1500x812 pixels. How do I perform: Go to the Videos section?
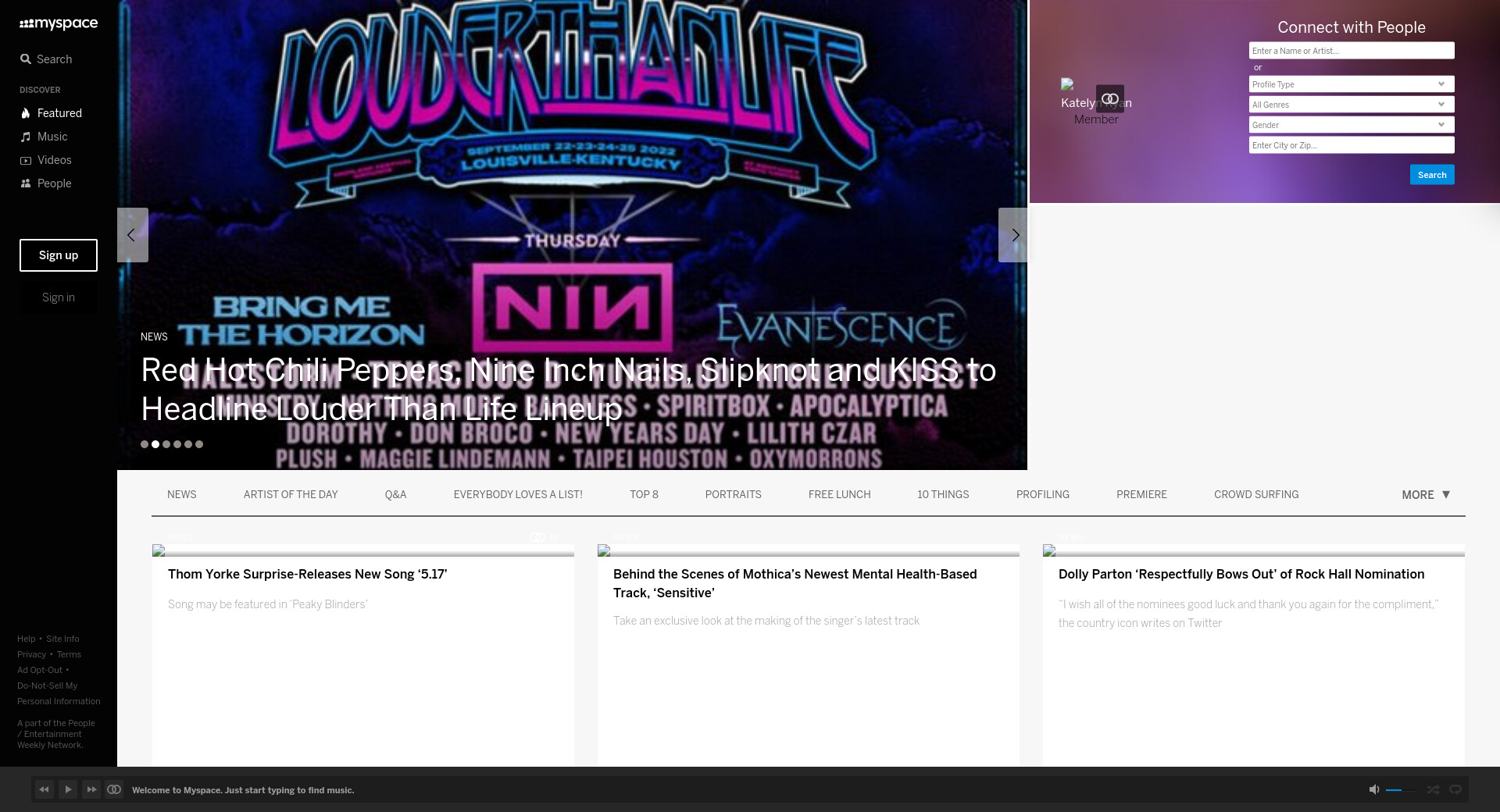55,160
